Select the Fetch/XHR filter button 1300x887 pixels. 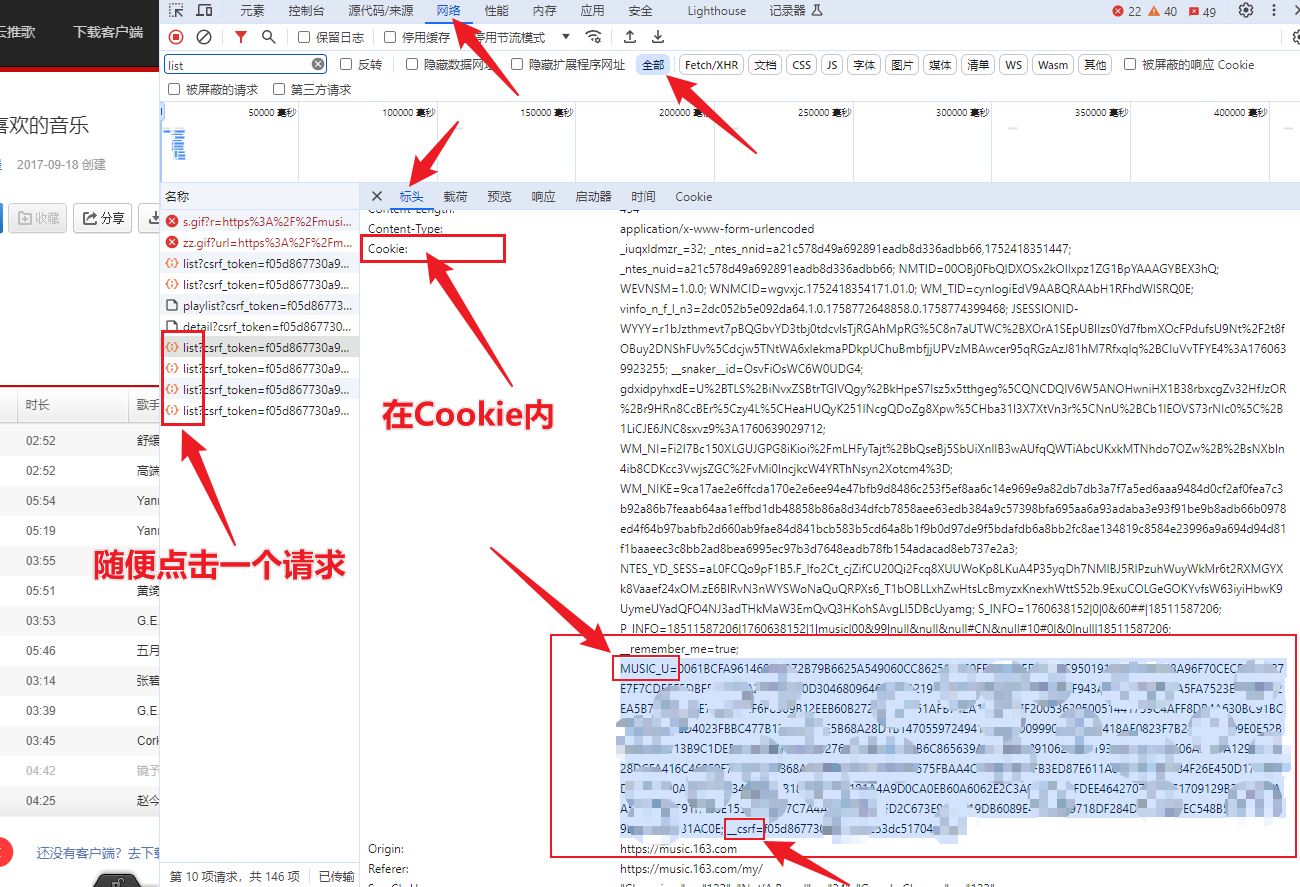coord(711,65)
